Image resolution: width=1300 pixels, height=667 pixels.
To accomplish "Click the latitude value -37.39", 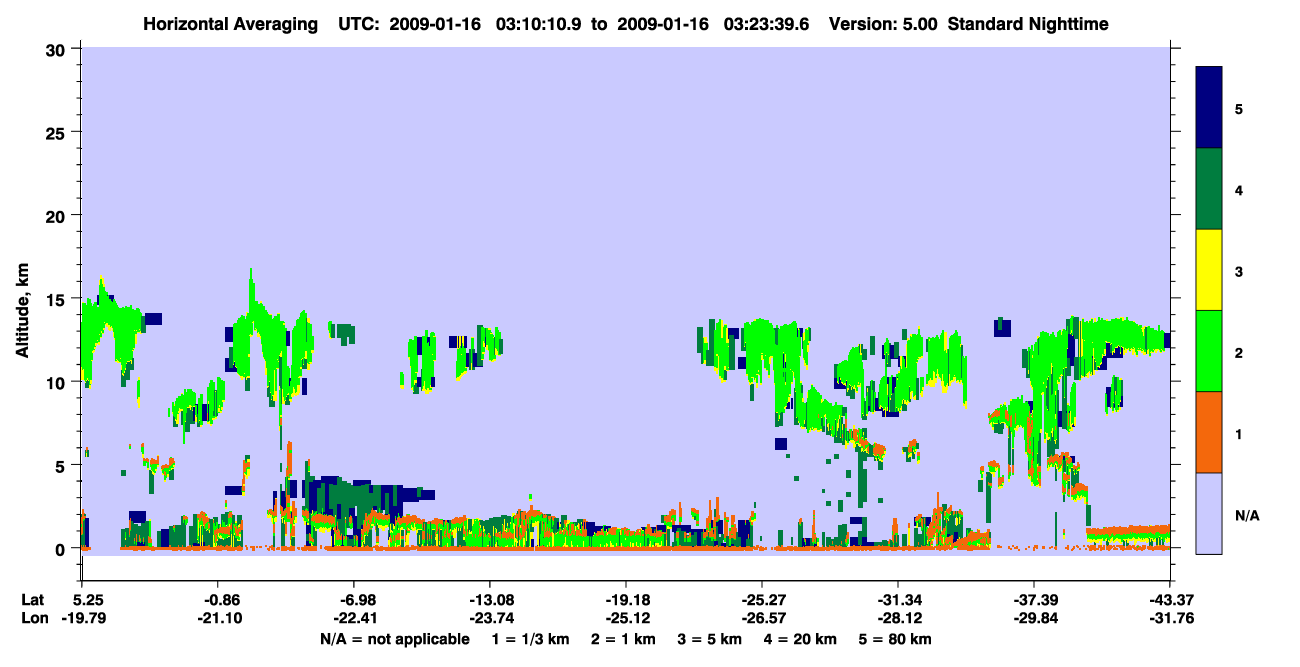I will pos(1034,599).
